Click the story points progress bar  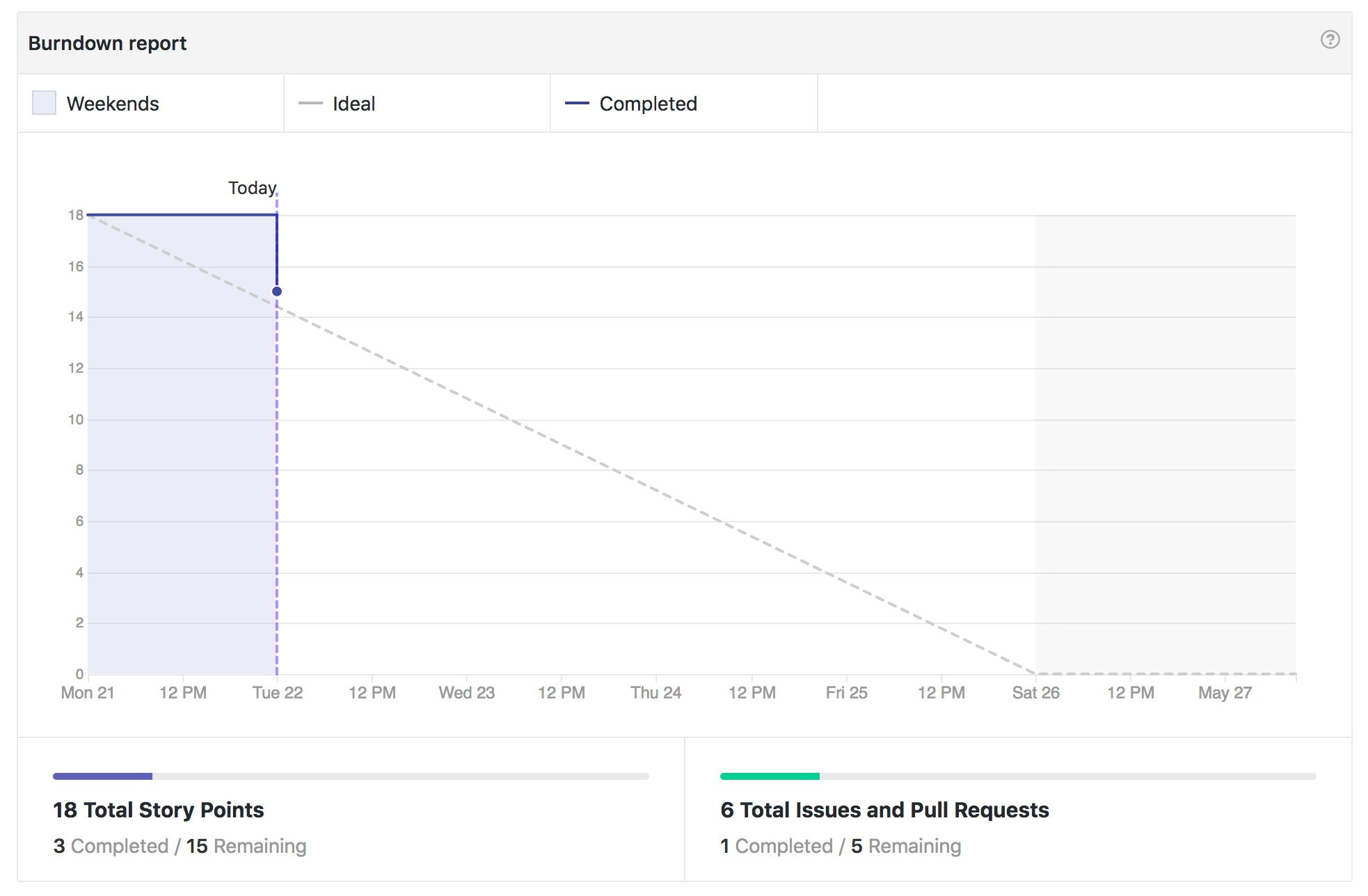351,776
